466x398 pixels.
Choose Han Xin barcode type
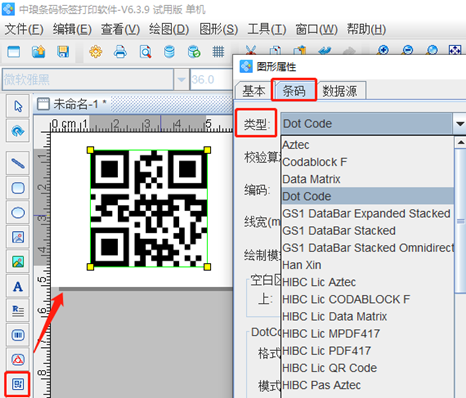(x=368, y=265)
